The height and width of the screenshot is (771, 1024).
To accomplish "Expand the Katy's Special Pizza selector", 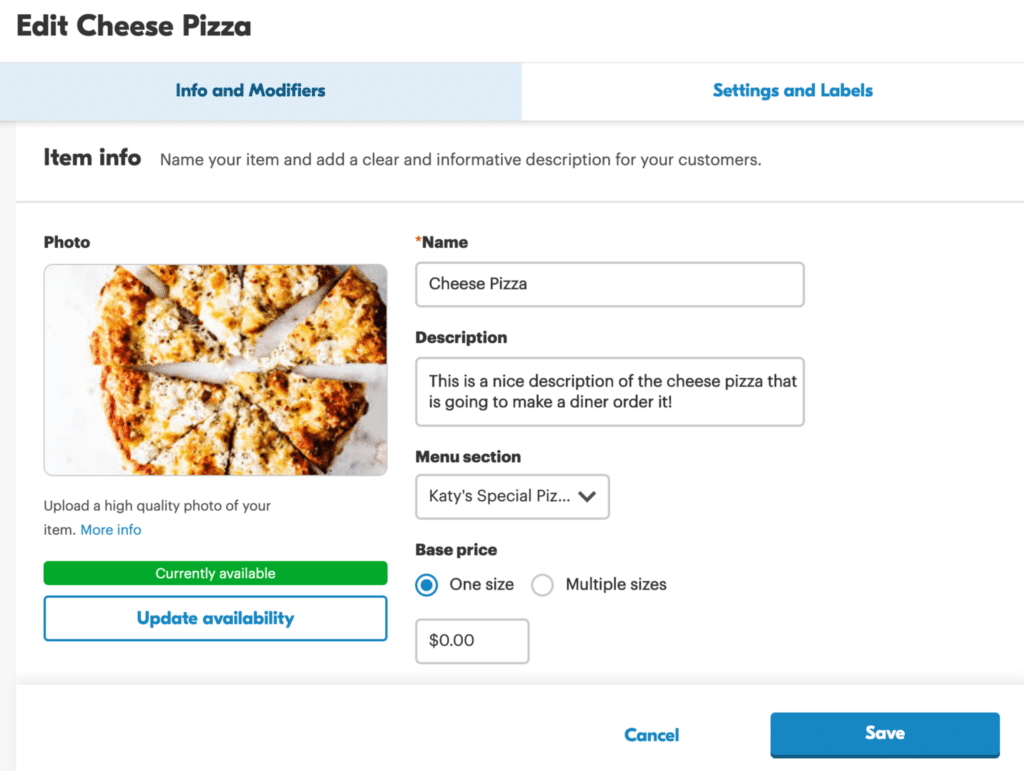I will coord(511,496).
